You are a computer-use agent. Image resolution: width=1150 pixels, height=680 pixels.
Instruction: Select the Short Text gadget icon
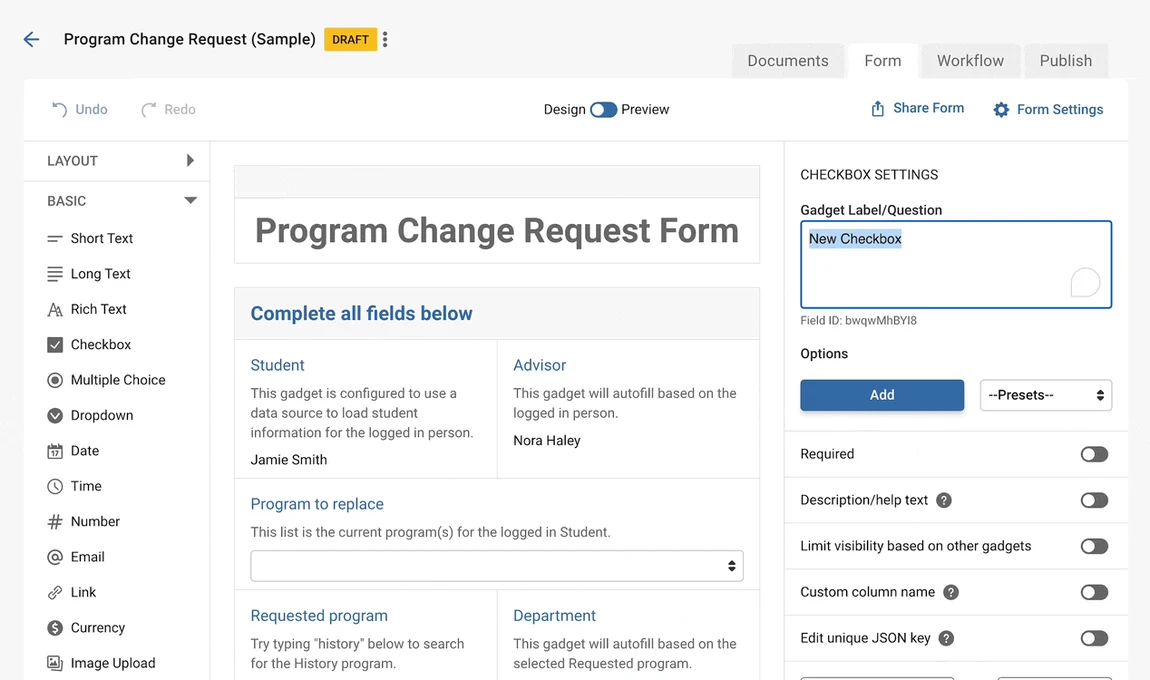click(x=55, y=238)
